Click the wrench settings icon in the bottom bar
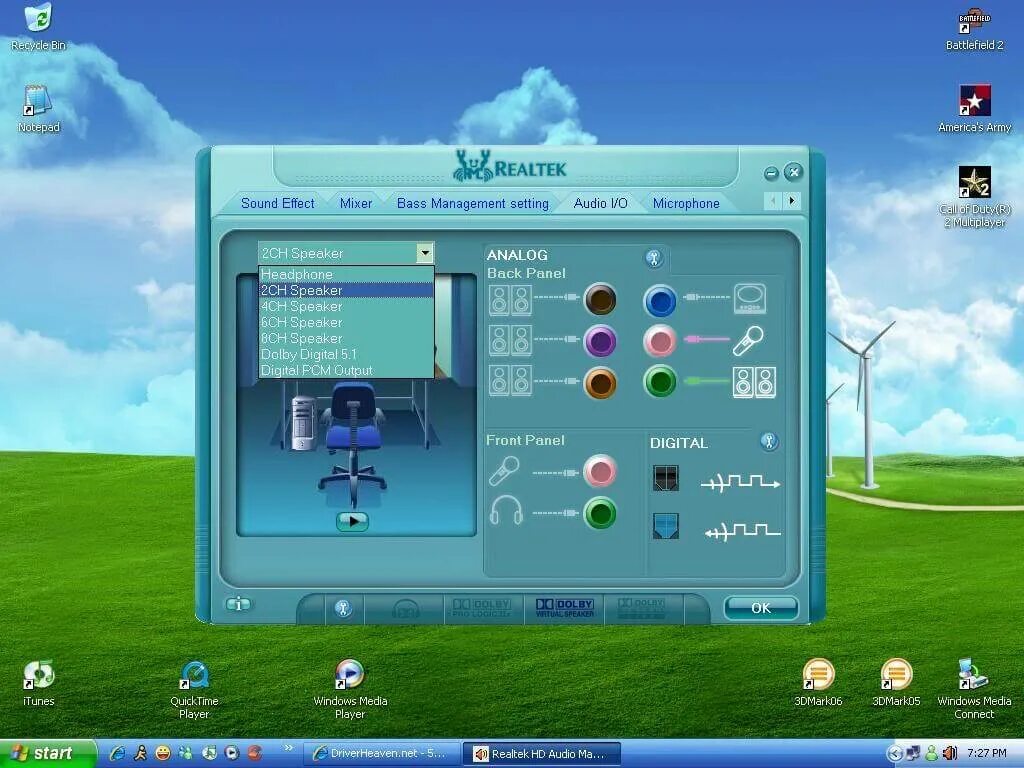 (x=344, y=609)
